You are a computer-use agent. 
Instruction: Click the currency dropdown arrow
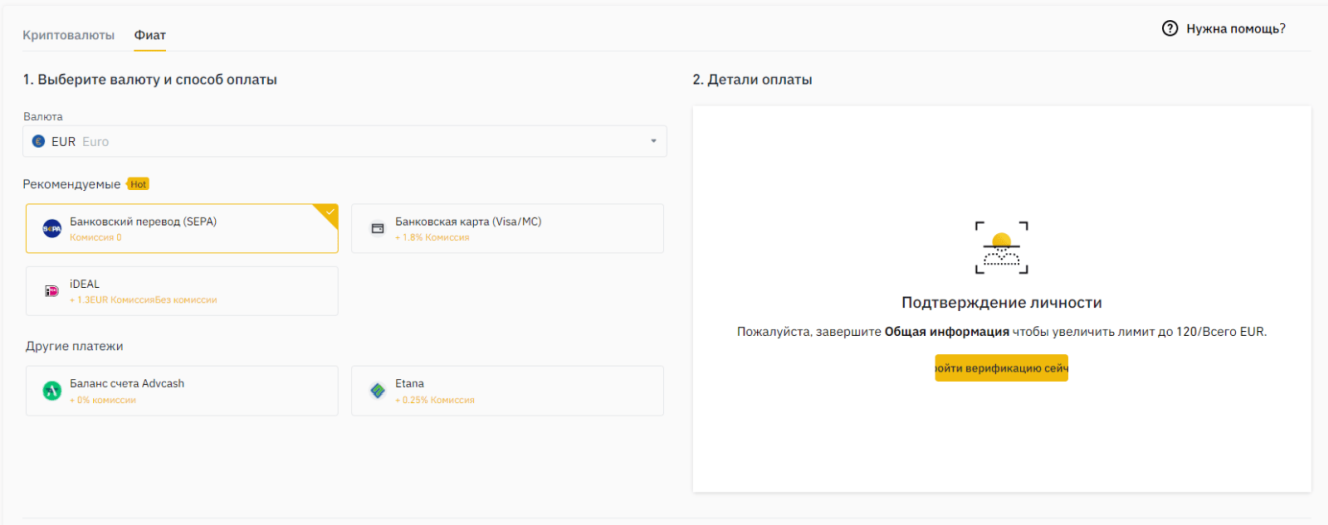point(653,142)
